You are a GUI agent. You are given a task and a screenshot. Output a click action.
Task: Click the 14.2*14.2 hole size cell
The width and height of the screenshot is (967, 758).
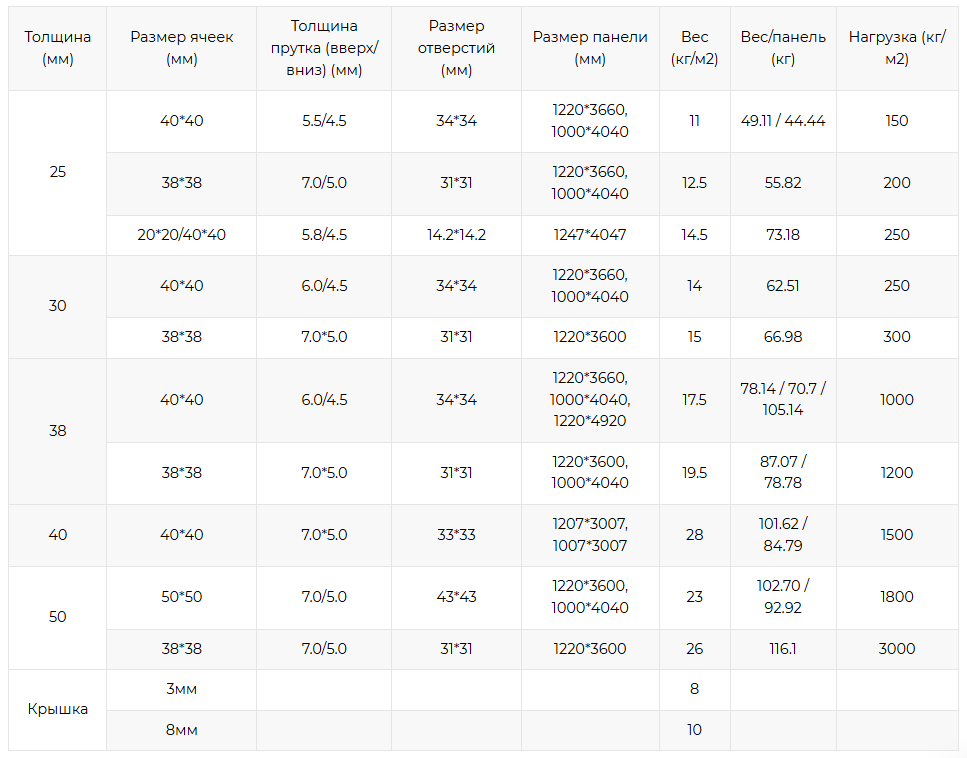point(456,235)
